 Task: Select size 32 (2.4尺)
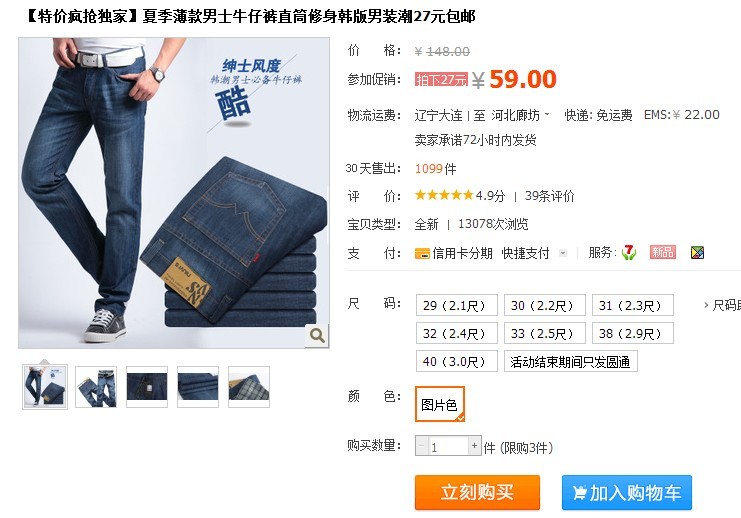point(457,333)
